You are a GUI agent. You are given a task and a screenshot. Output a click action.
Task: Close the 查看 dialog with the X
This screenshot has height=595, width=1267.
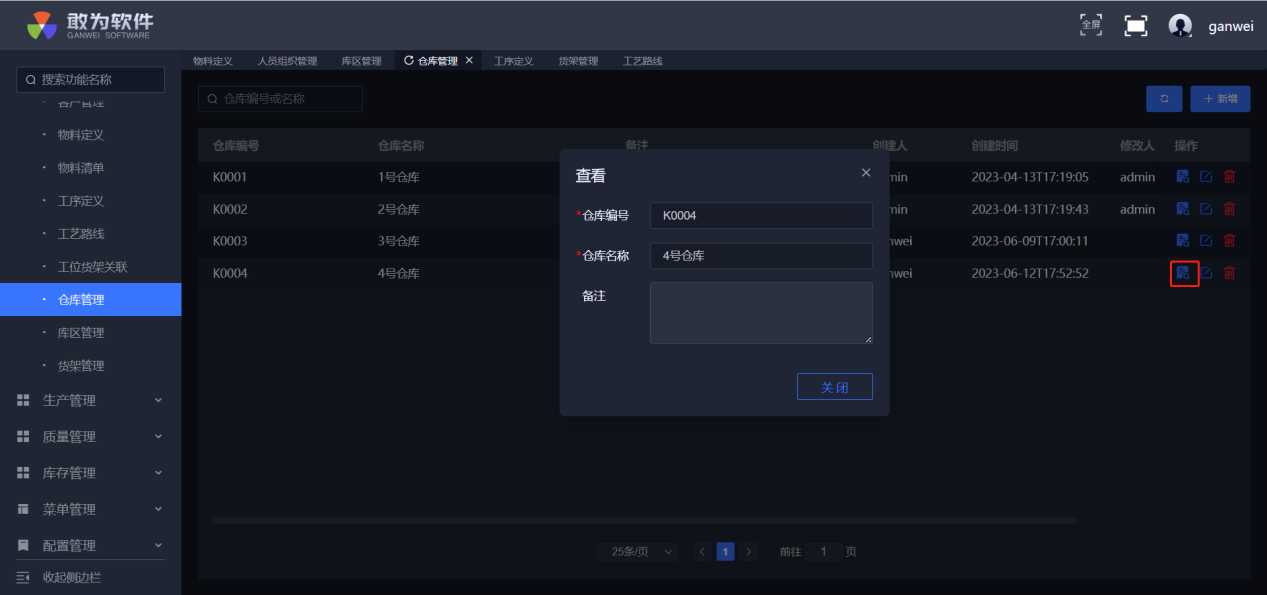tap(866, 173)
